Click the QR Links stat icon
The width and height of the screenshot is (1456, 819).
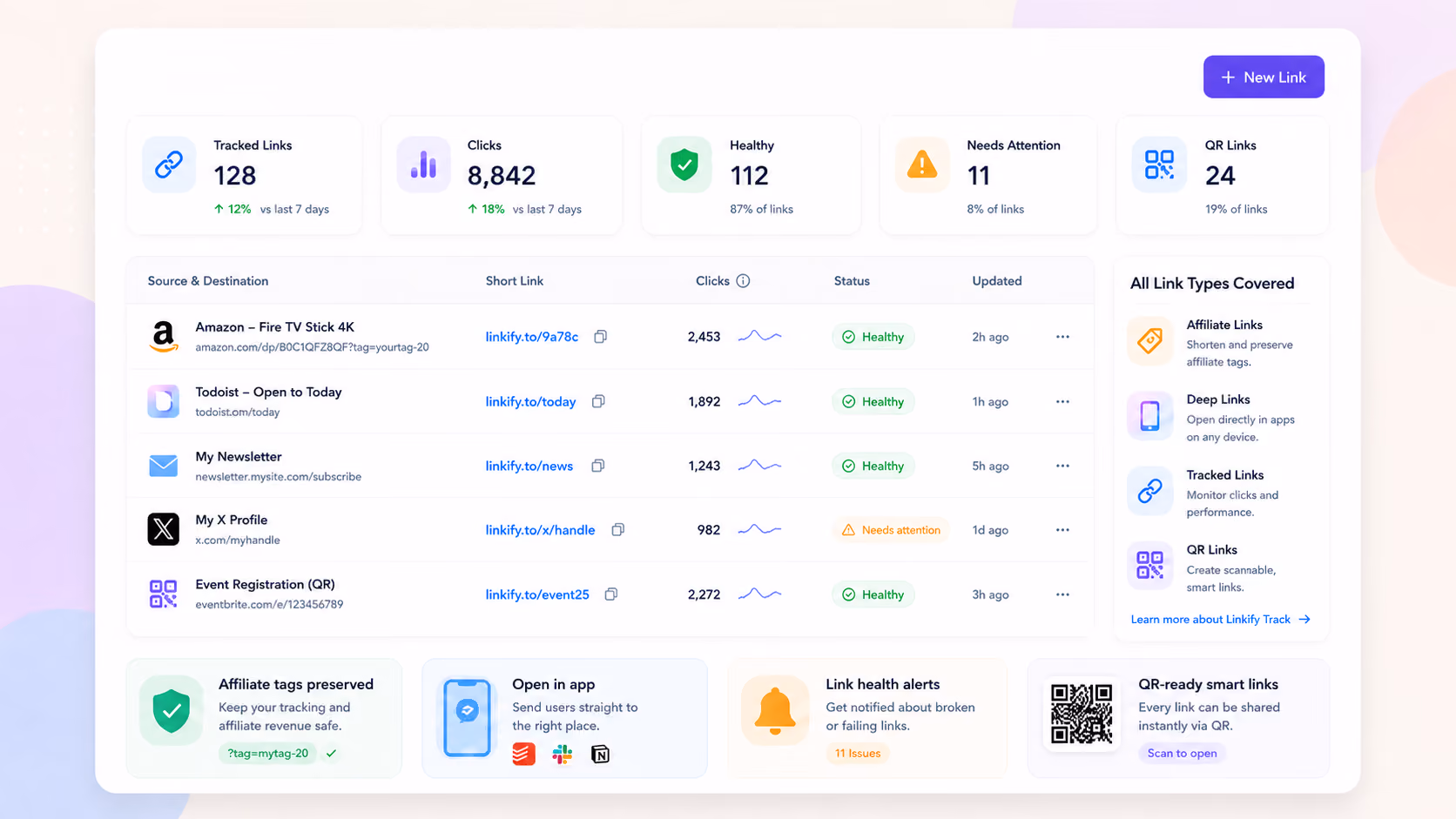1159,164
